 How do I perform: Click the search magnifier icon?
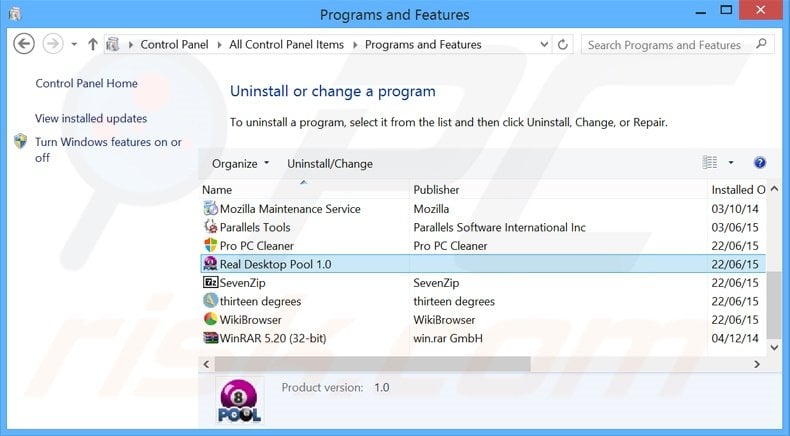(x=761, y=44)
